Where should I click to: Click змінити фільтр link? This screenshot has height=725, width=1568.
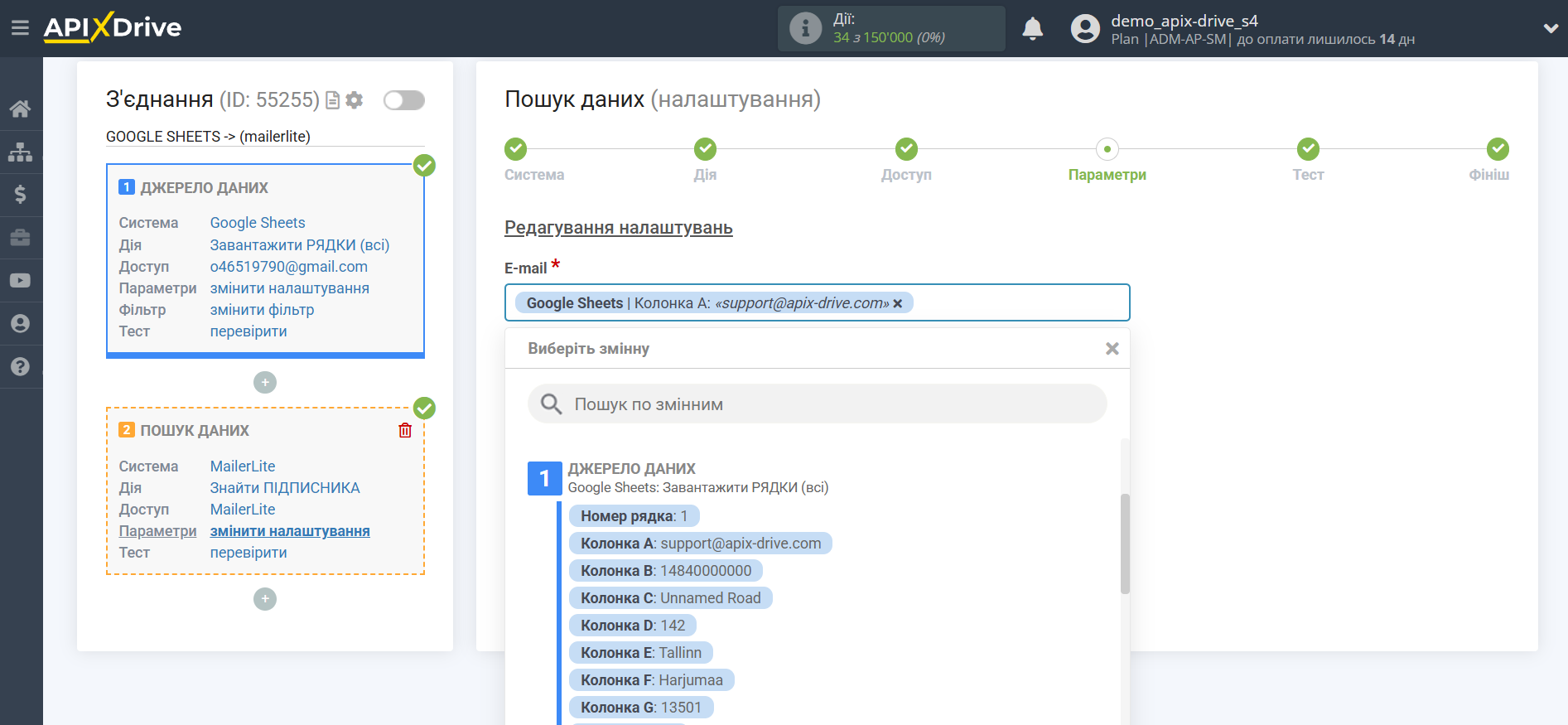(x=262, y=310)
